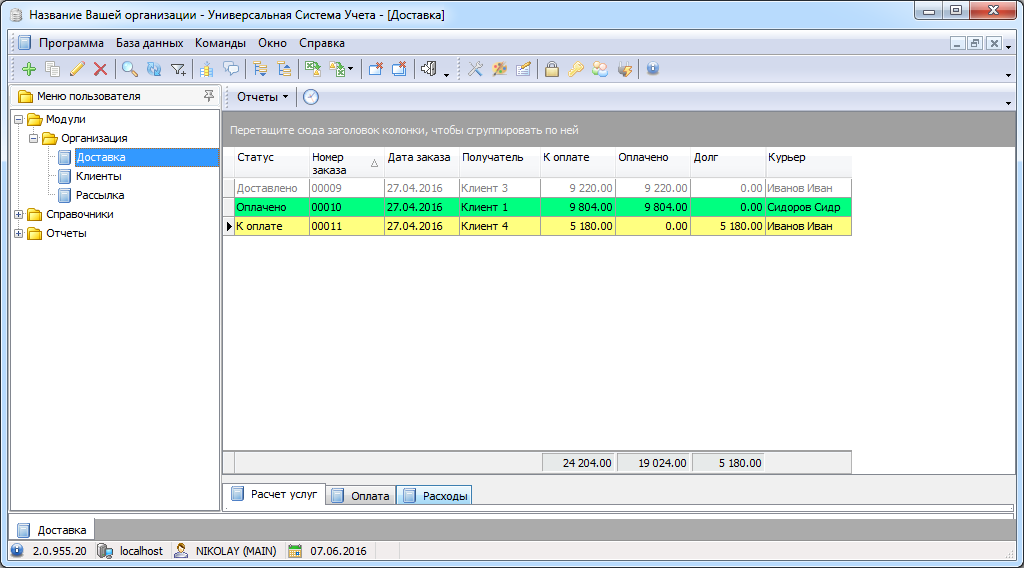Viewport: 1024px width, 568px height.
Task: Click the notepad with pencil toolbar icon
Action: [x=523, y=69]
